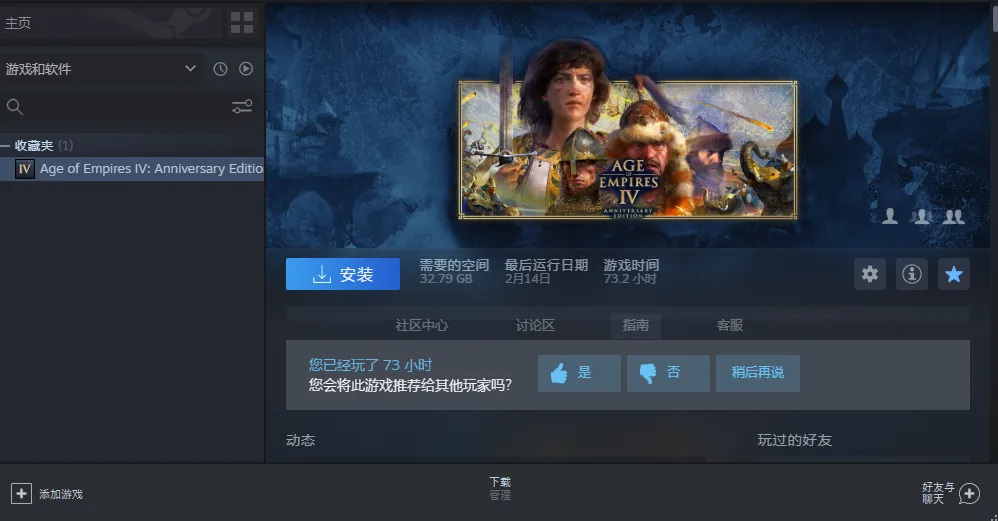Viewport: 998px width, 521px height.
Task: Toggle the favorite star button
Action: coord(954,274)
